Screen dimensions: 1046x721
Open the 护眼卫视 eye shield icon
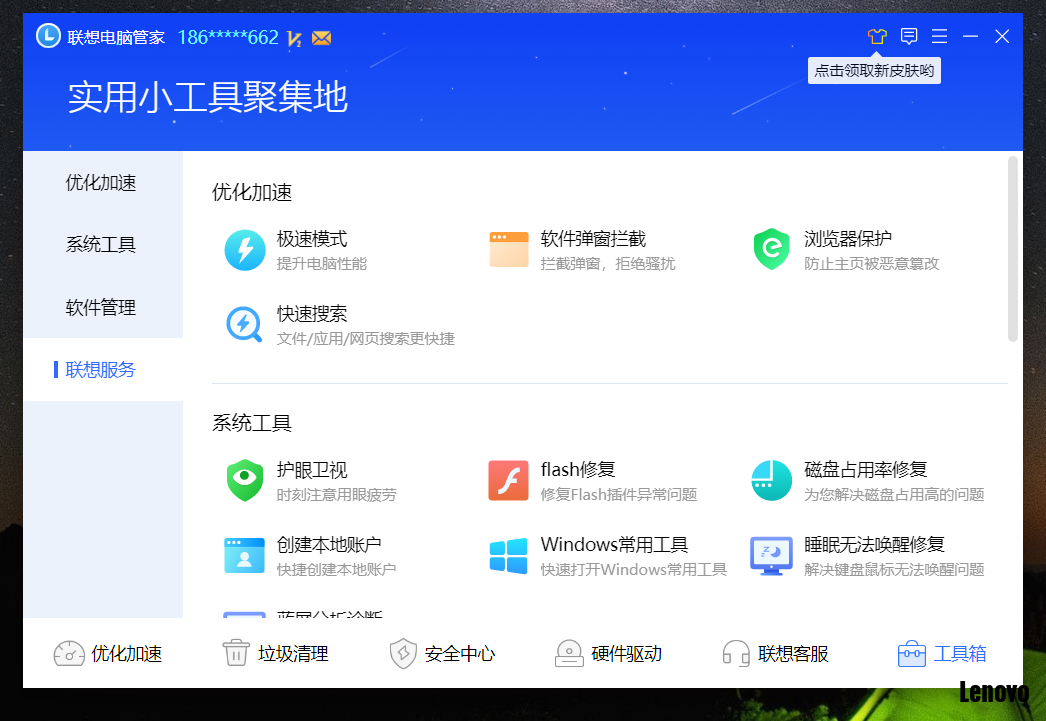(x=245, y=481)
